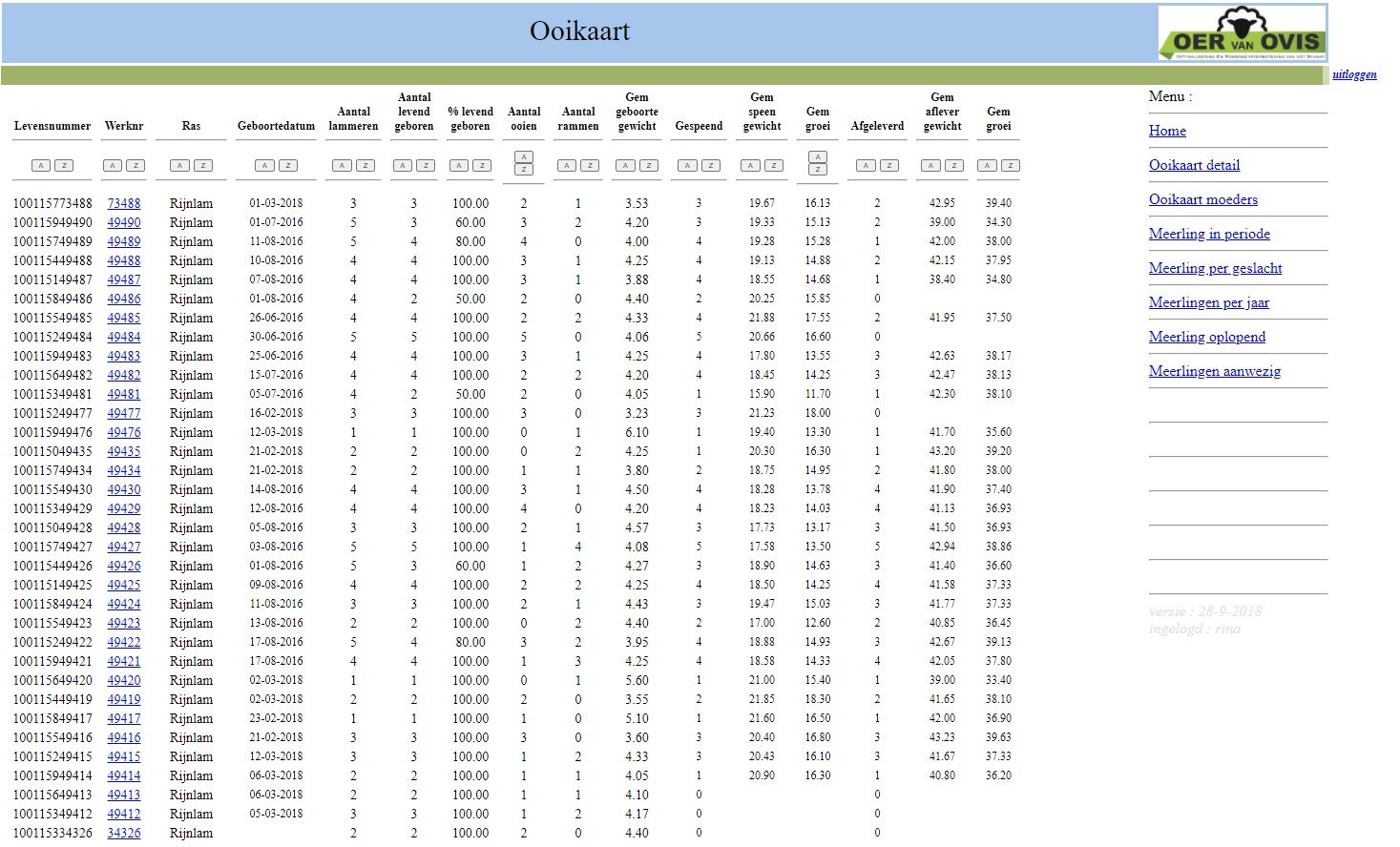The image size is (1400, 847).
Task: Click A sort button under Aantal ooien
Action: pos(523,156)
